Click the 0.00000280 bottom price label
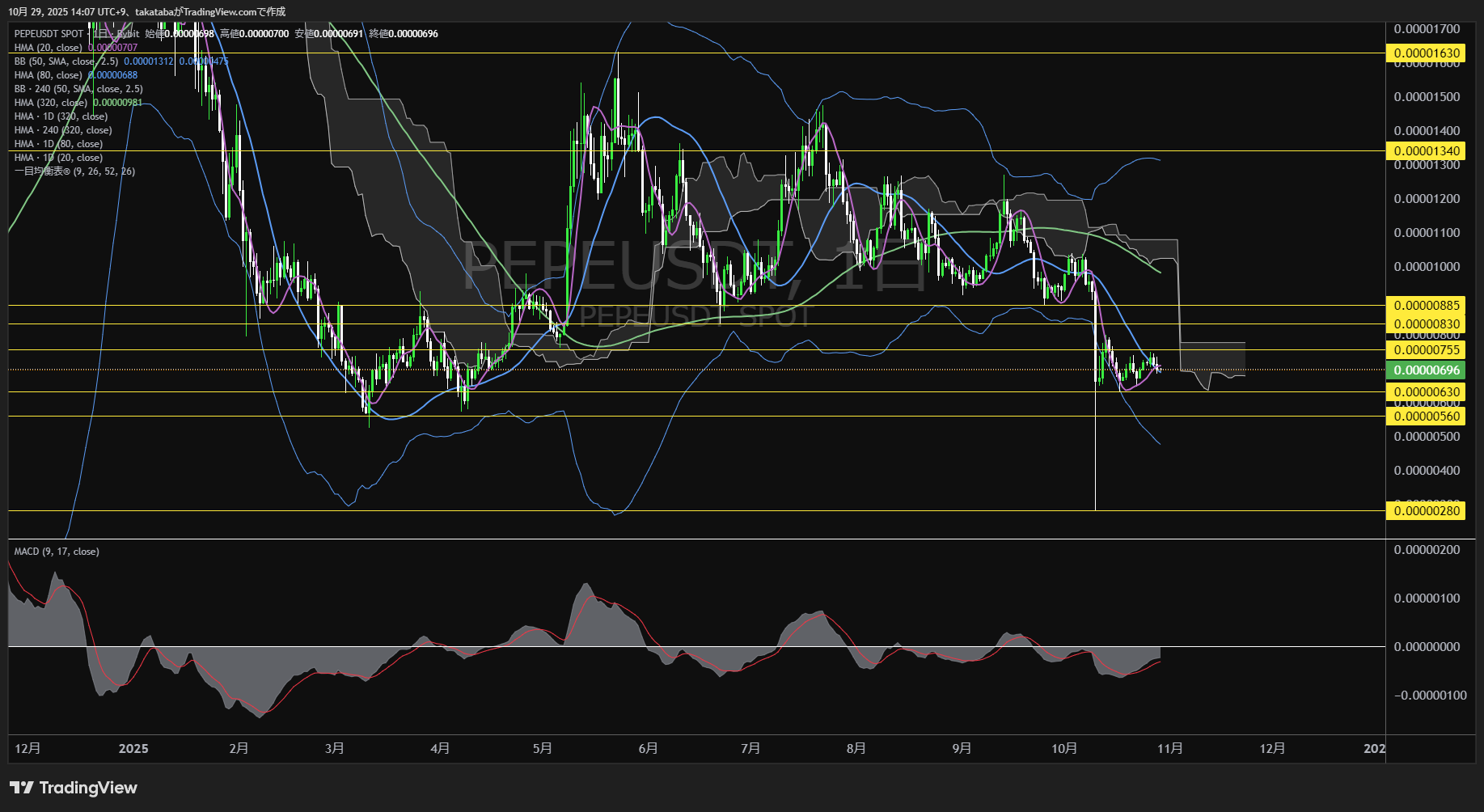Screen dimensions: 1484x812 coord(1426,511)
